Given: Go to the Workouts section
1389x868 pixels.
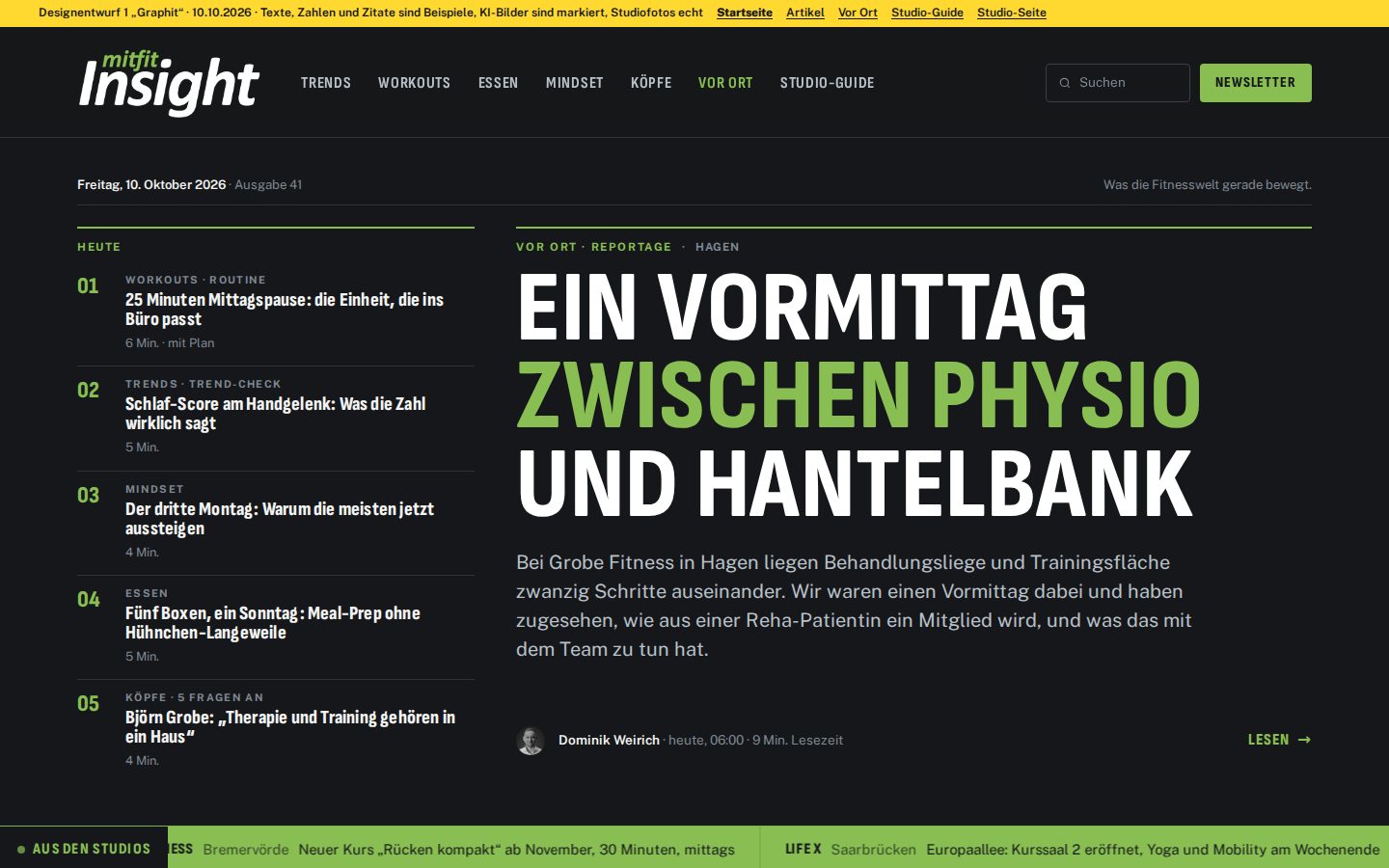Looking at the screenshot, I should click(415, 83).
